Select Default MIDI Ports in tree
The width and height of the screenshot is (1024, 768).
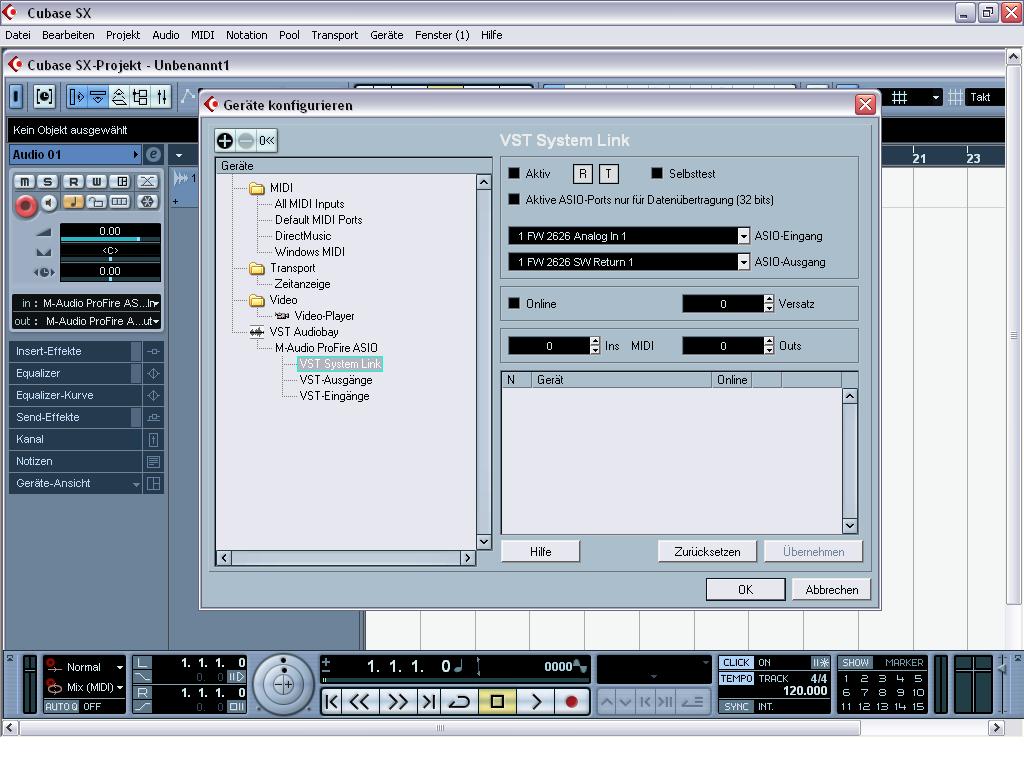coord(318,220)
